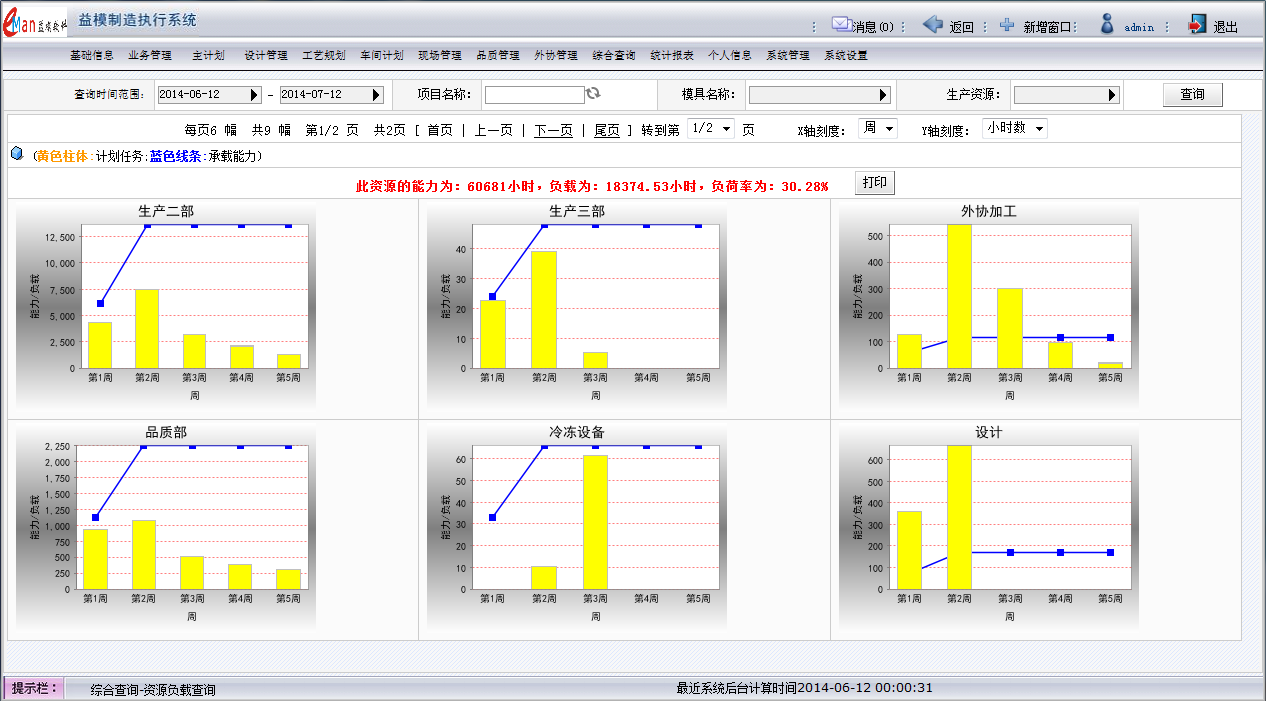
Task: Open the X轴刻度 scale dropdown
Action: (x=878, y=129)
